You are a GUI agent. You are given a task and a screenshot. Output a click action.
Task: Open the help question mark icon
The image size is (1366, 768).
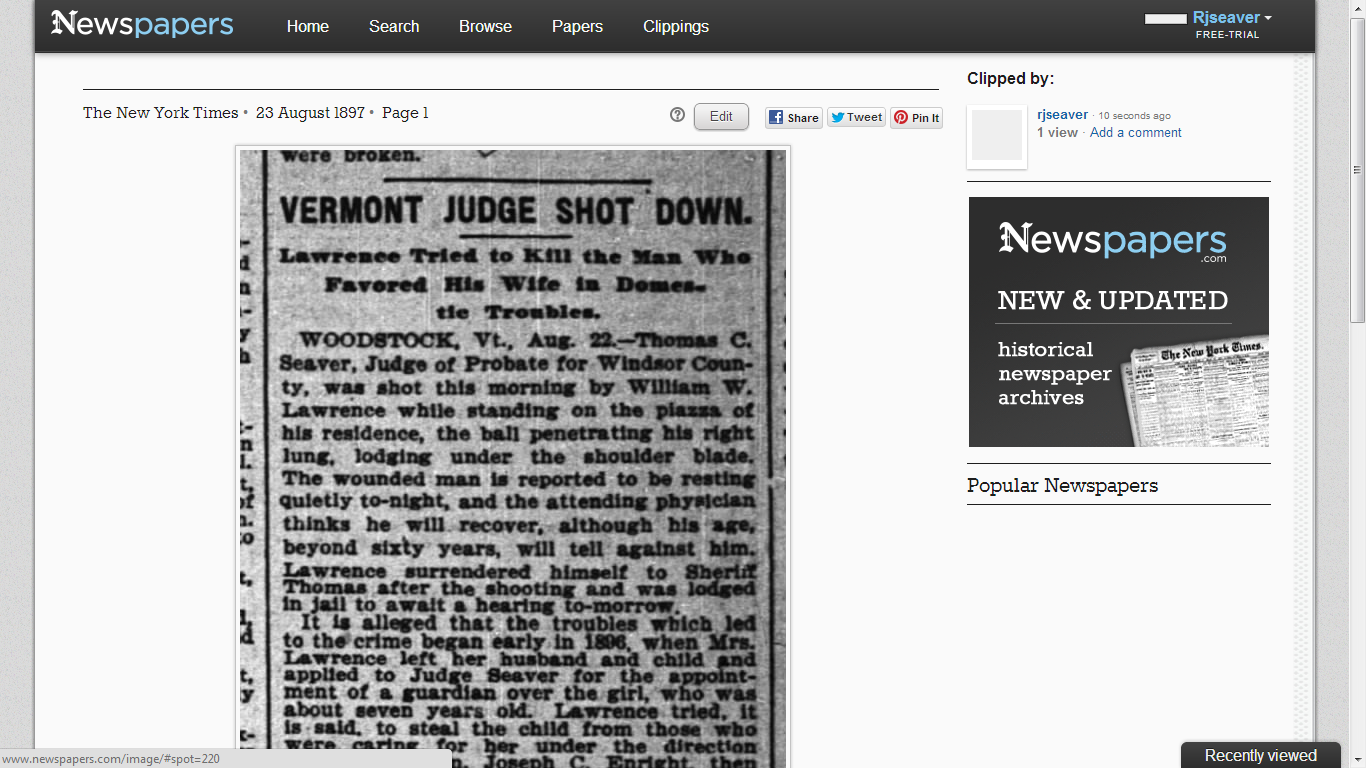pyautogui.click(x=677, y=115)
